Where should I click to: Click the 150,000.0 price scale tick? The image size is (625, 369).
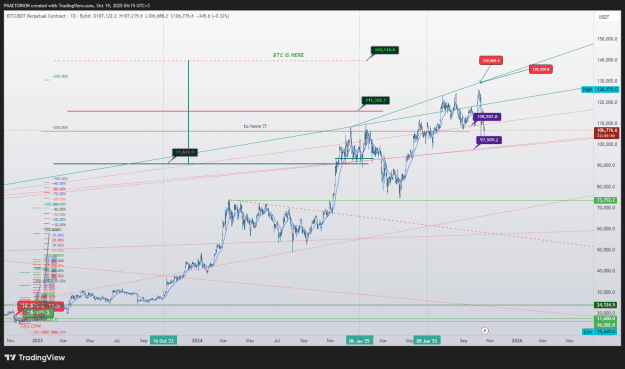[607, 39]
